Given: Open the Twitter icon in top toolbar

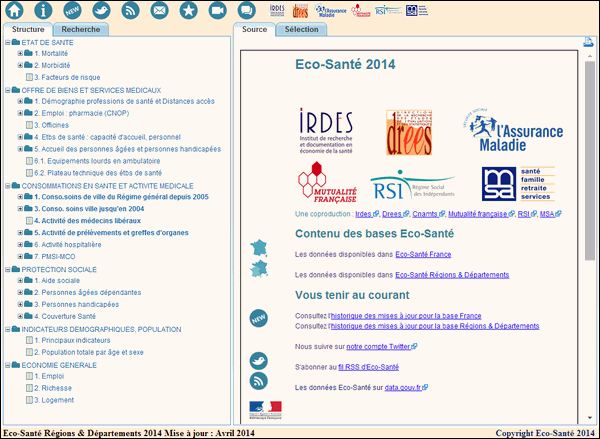Looking at the screenshot, I should 101,10.
